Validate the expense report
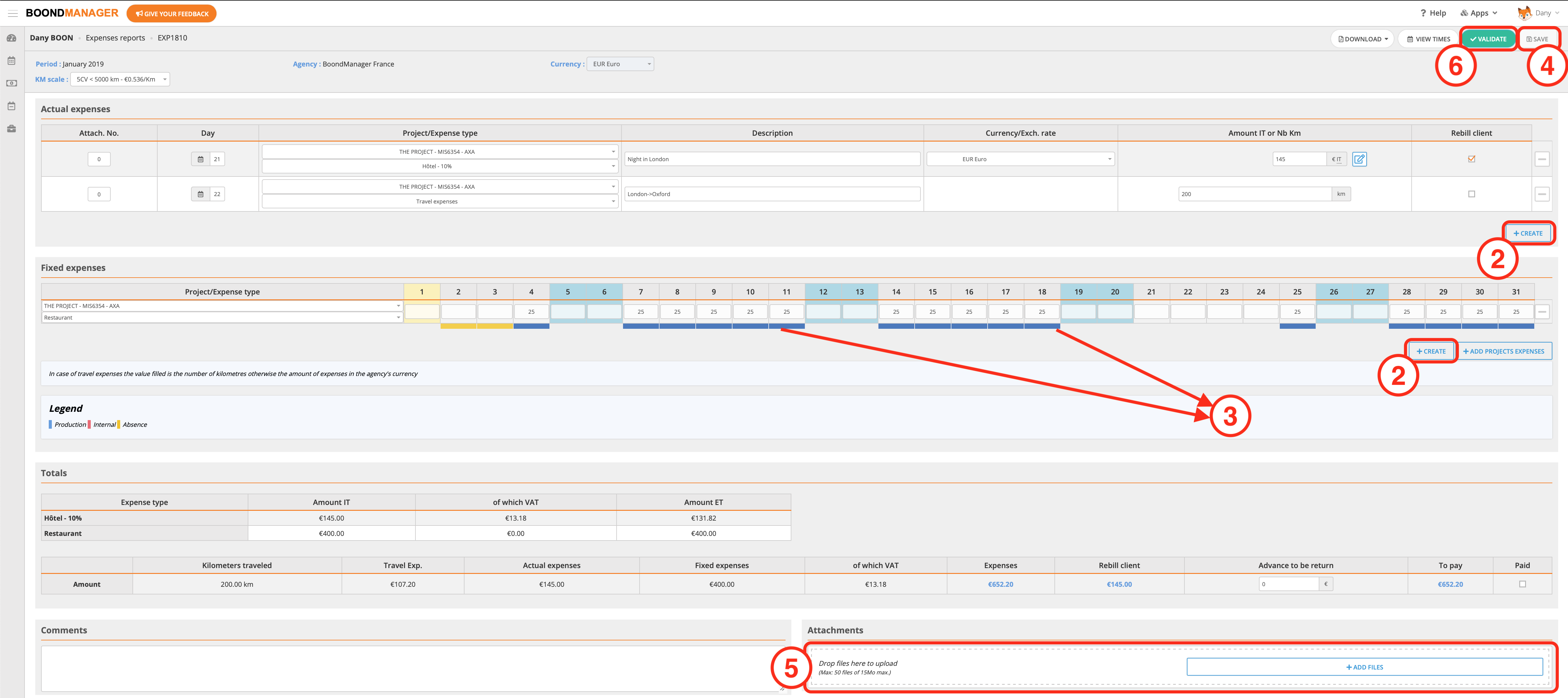Viewport: 1568px width, 698px height. click(x=1488, y=39)
